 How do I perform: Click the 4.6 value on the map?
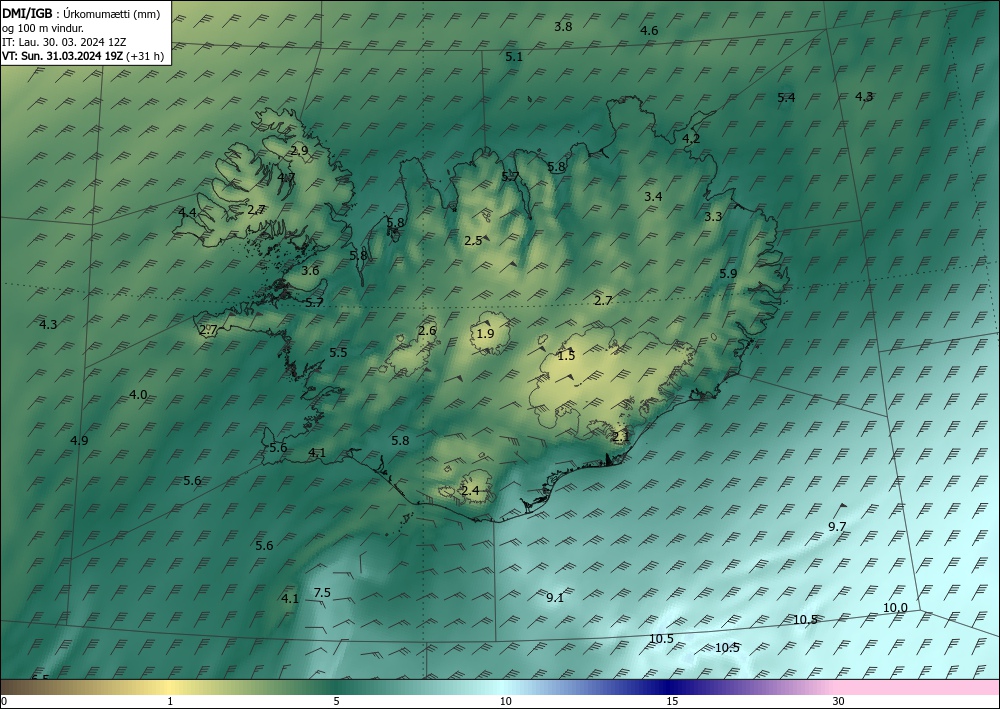point(649,31)
